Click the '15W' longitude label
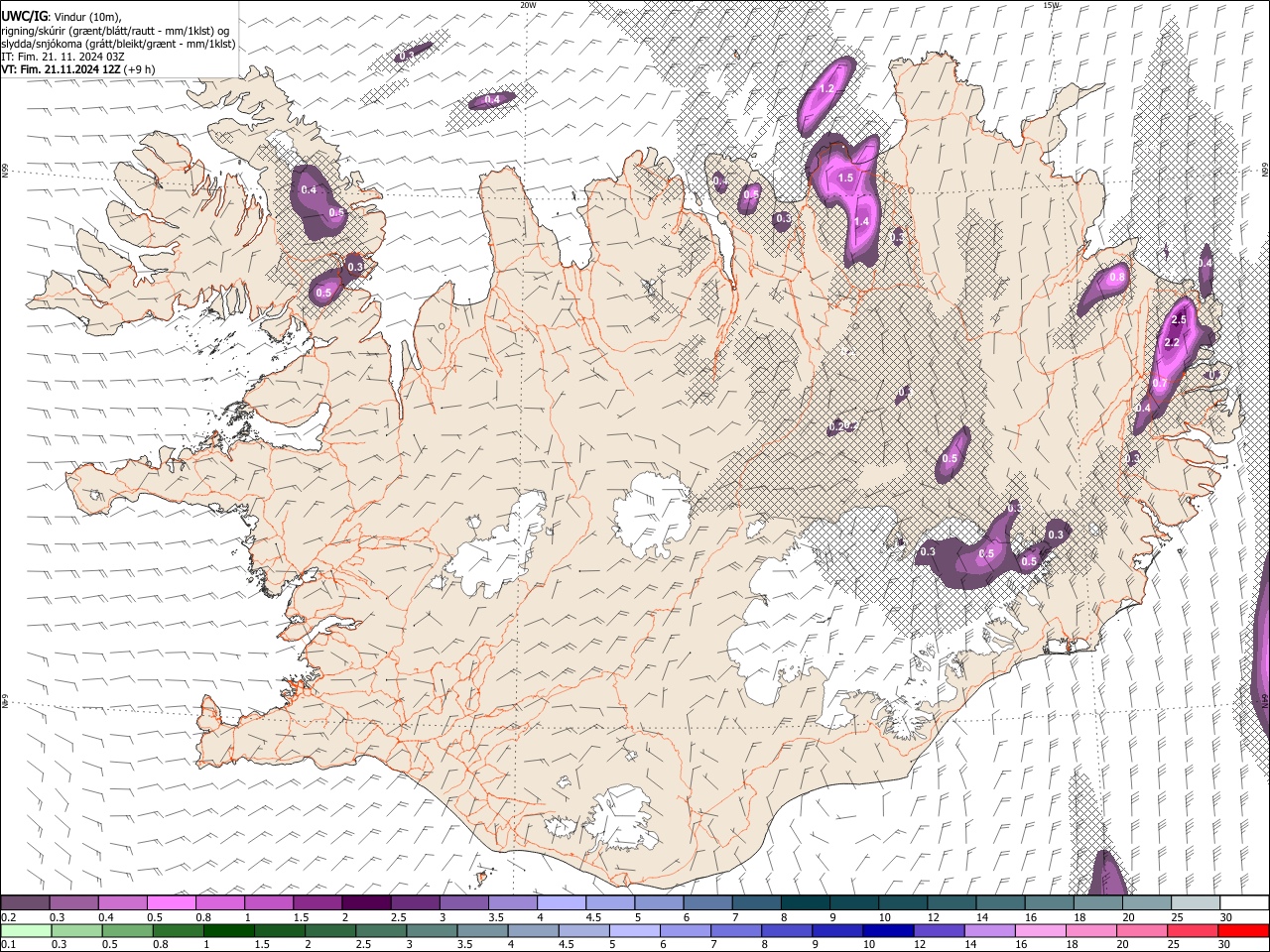Screen dimensions: 1270x952 (x=1051, y=5)
